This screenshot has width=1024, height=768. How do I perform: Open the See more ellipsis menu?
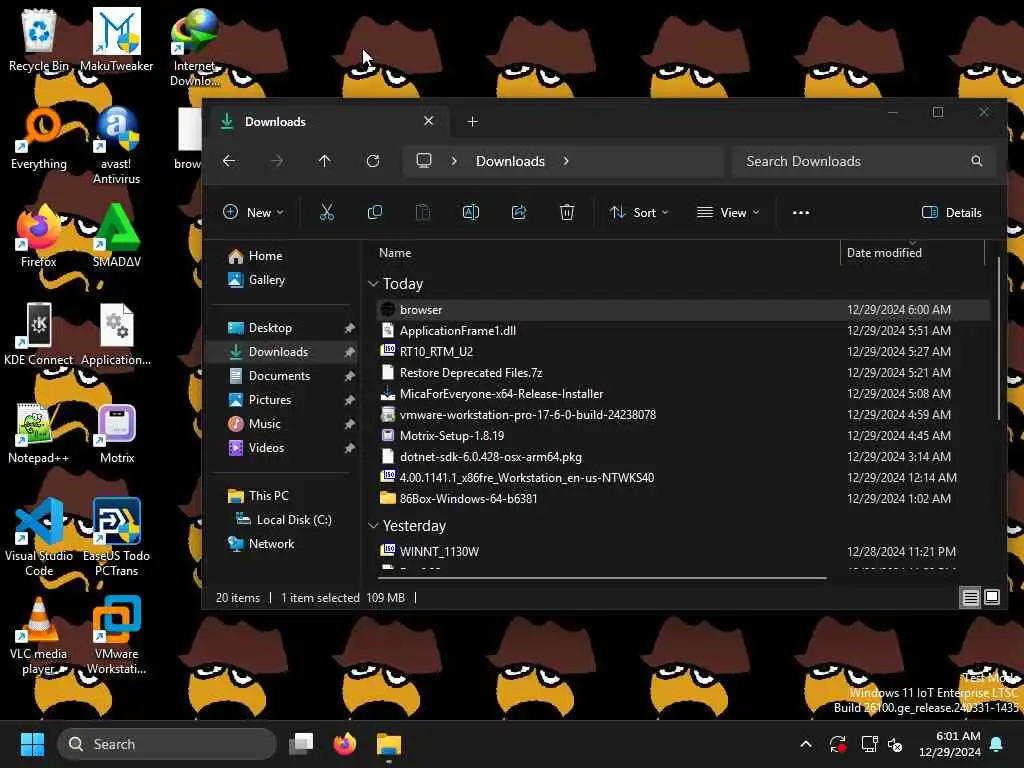pyautogui.click(x=801, y=212)
